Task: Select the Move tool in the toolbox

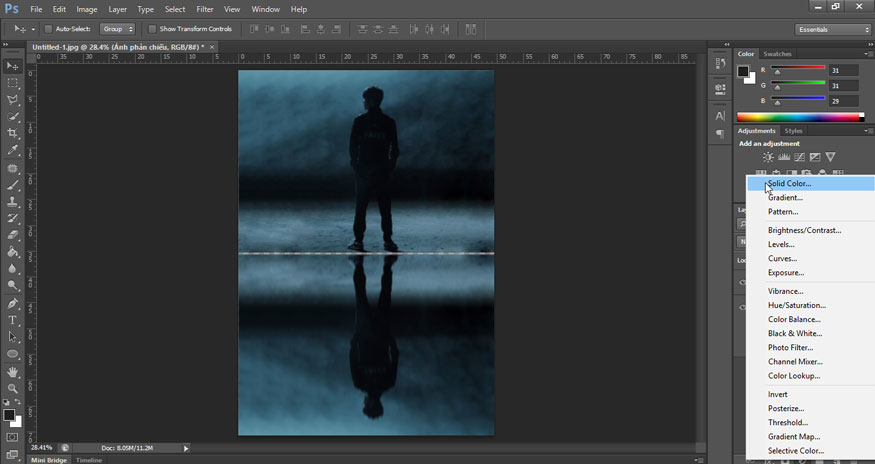Action: pyautogui.click(x=12, y=66)
